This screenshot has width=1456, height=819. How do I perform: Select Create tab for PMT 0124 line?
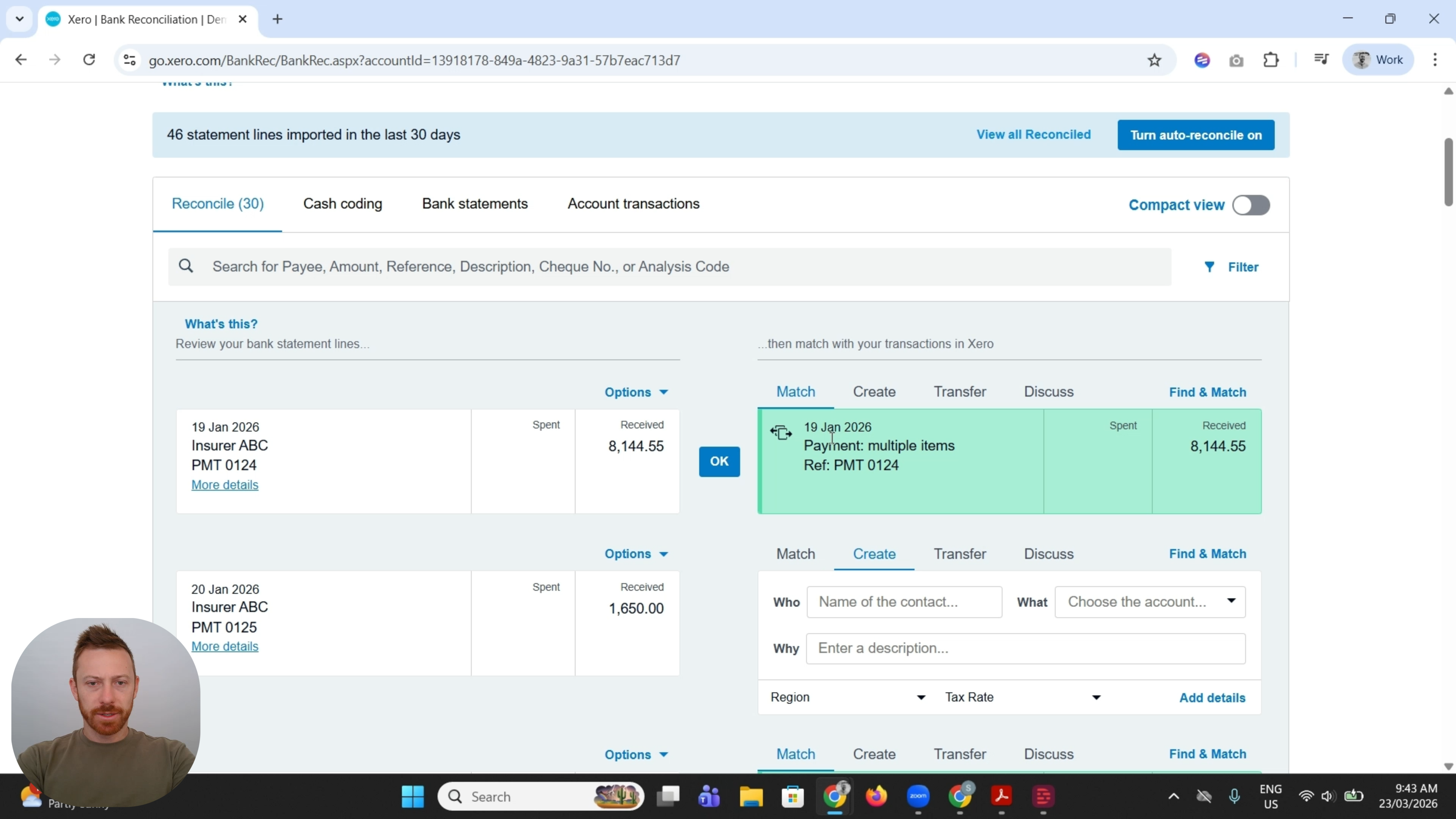874,392
